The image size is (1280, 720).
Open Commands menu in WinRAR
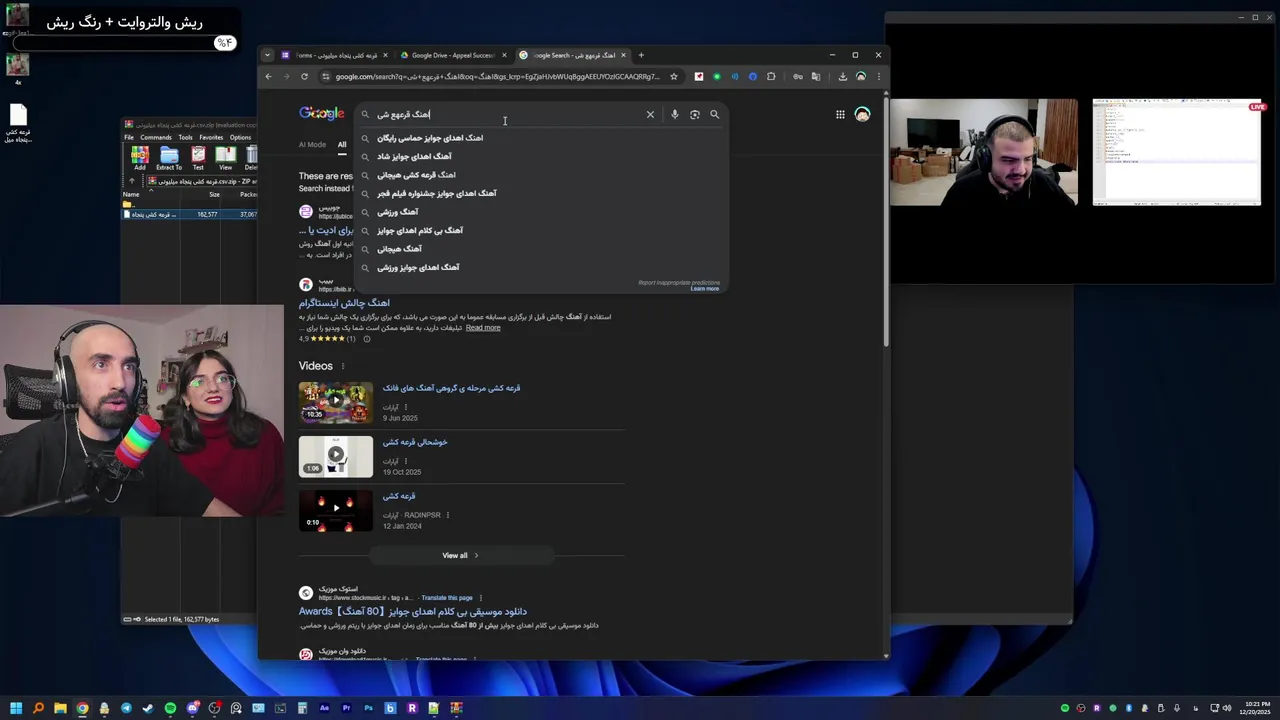pyautogui.click(x=156, y=137)
